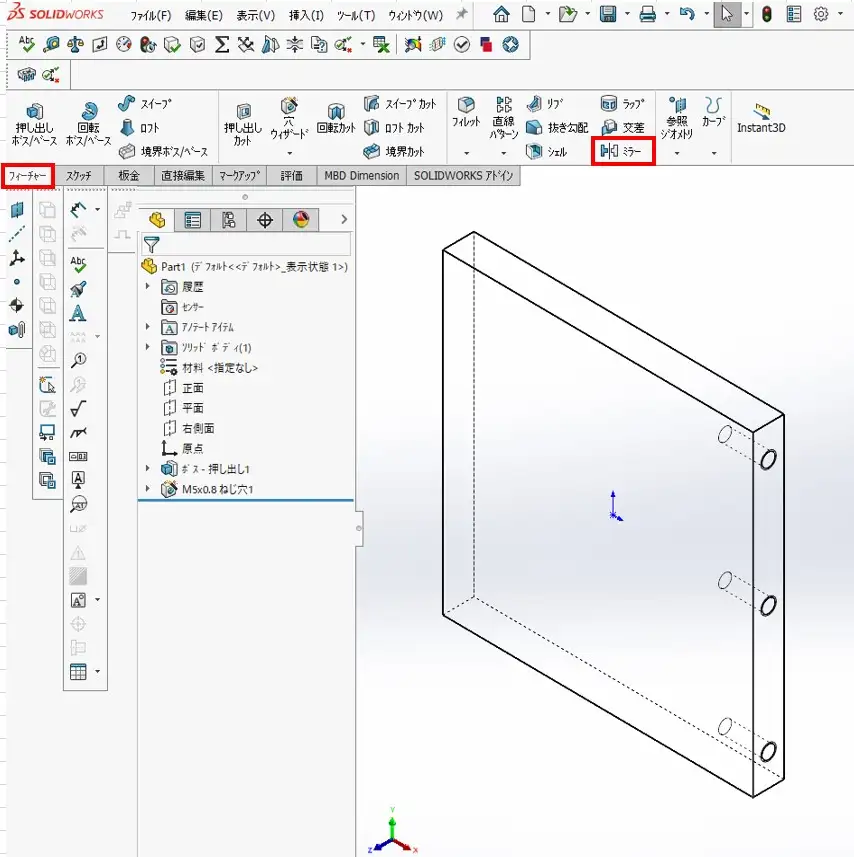Expand the M5x0.8 ねじ穴1 feature node
The height and width of the screenshot is (857, 854).
[x=148, y=489]
